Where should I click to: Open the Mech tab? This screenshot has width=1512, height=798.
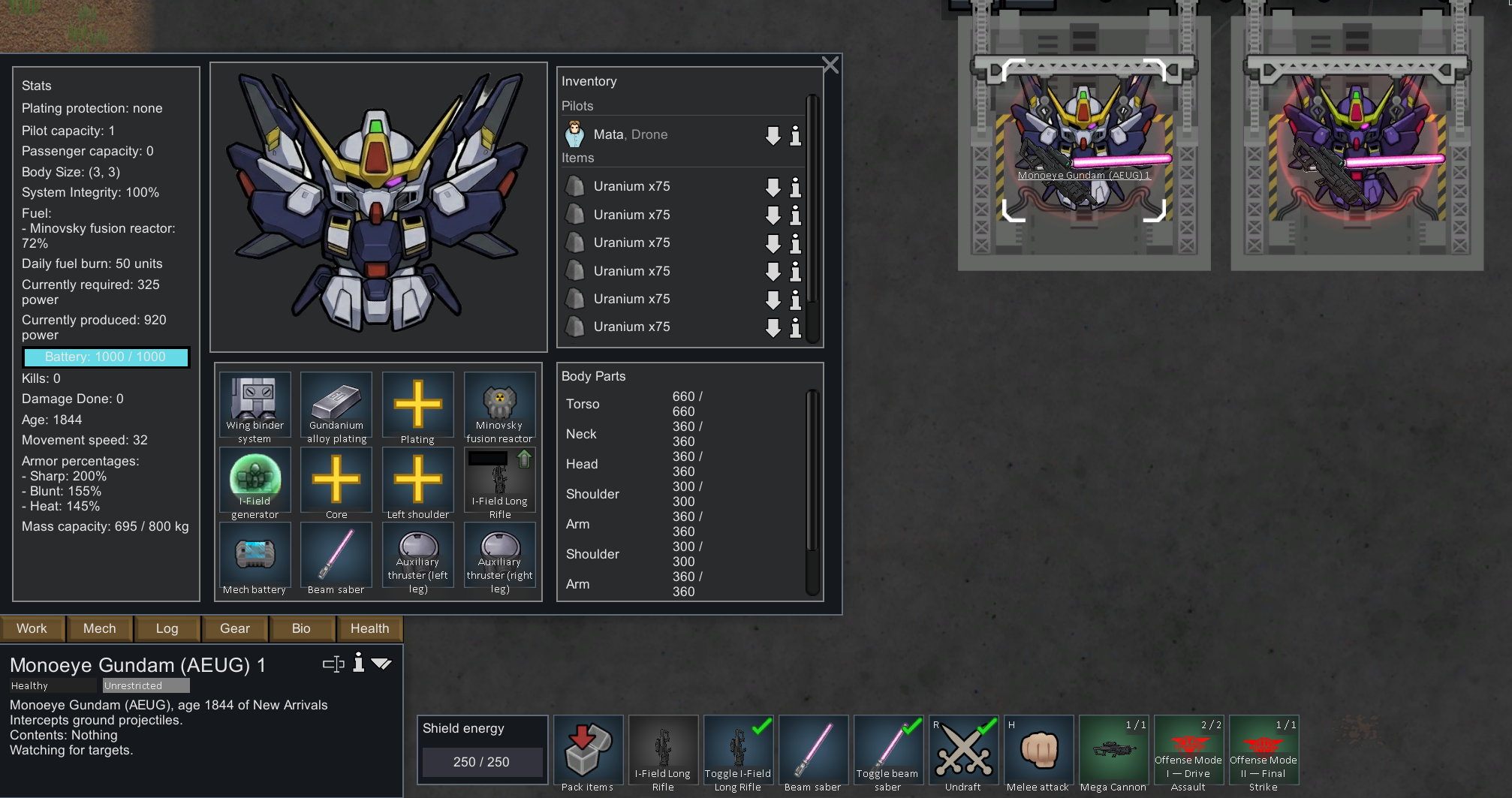coord(100,628)
